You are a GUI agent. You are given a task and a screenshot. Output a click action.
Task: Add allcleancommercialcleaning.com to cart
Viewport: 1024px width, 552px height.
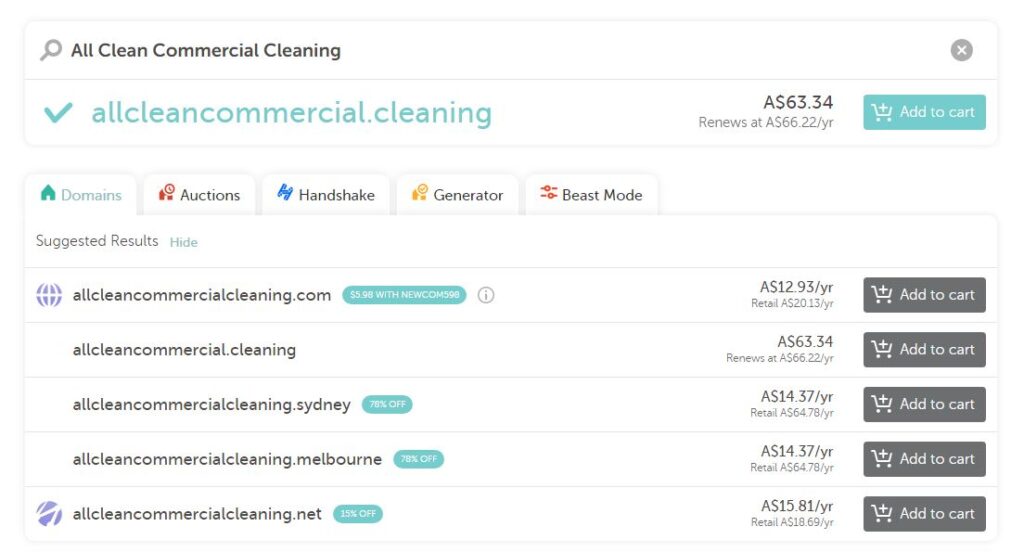point(924,295)
